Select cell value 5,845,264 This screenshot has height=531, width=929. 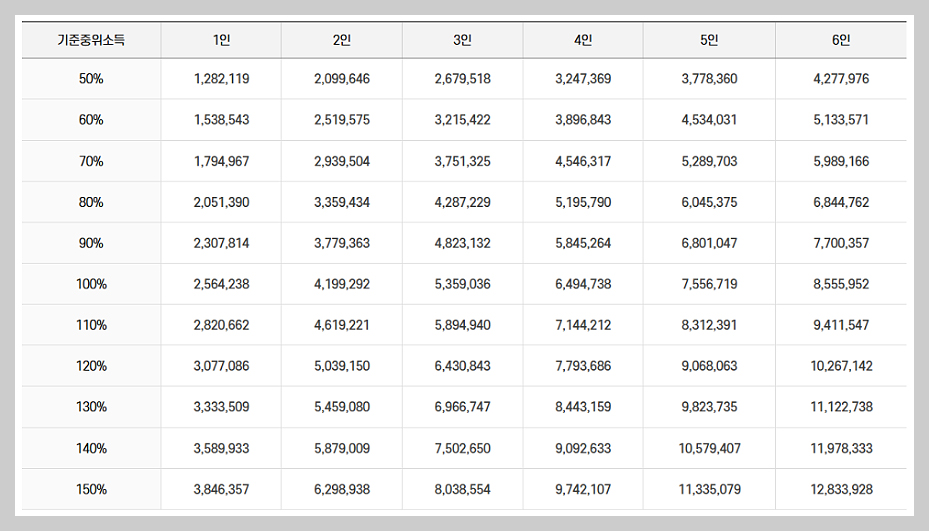pos(583,243)
